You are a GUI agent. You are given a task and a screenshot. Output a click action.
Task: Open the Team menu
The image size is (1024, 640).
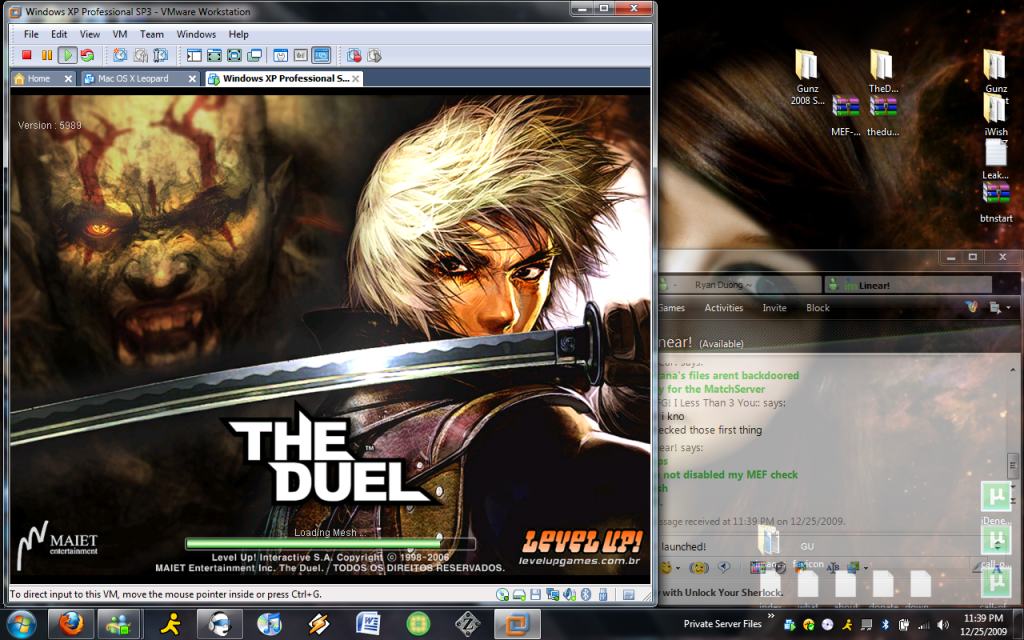(152, 34)
